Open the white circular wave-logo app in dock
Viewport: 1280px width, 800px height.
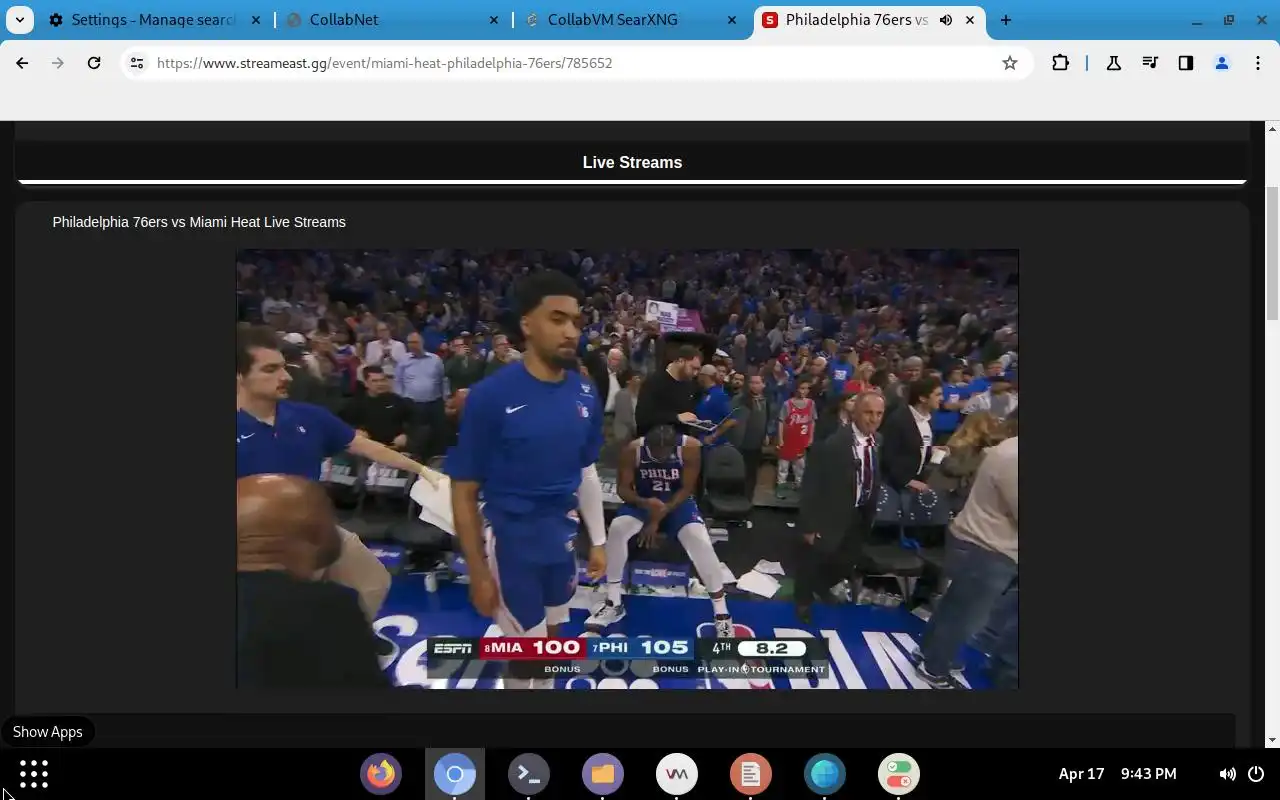click(677, 774)
